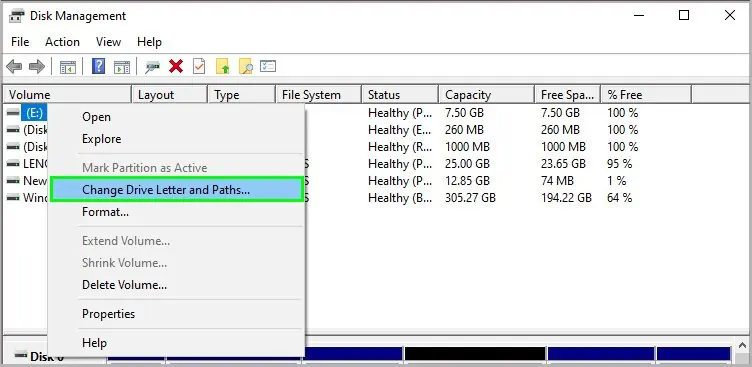
Task: Toggle the Show/Hide Console Tree icon
Action: coord(68,67)
